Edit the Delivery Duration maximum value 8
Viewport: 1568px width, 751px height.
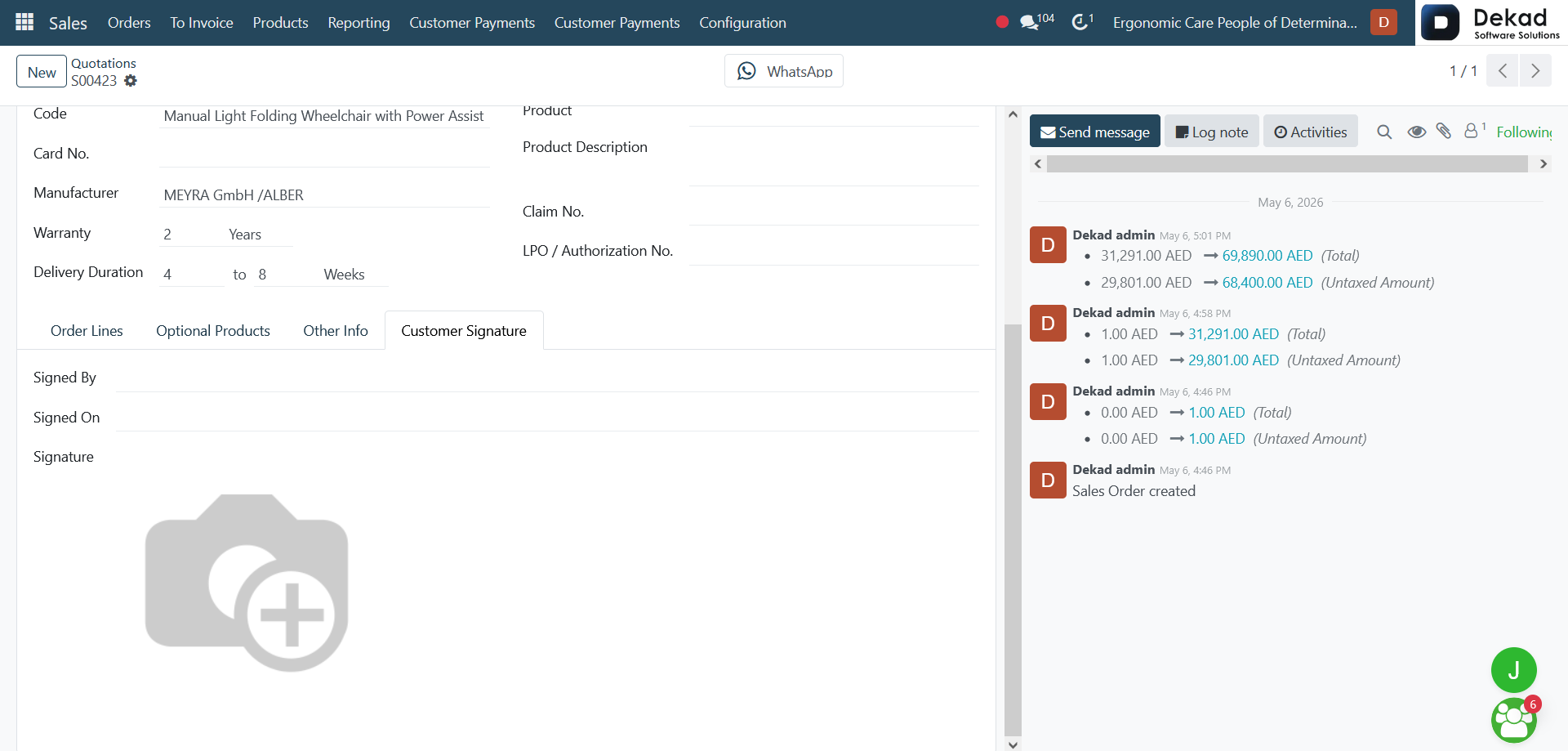pyautogui.click(x=286, y=275)
